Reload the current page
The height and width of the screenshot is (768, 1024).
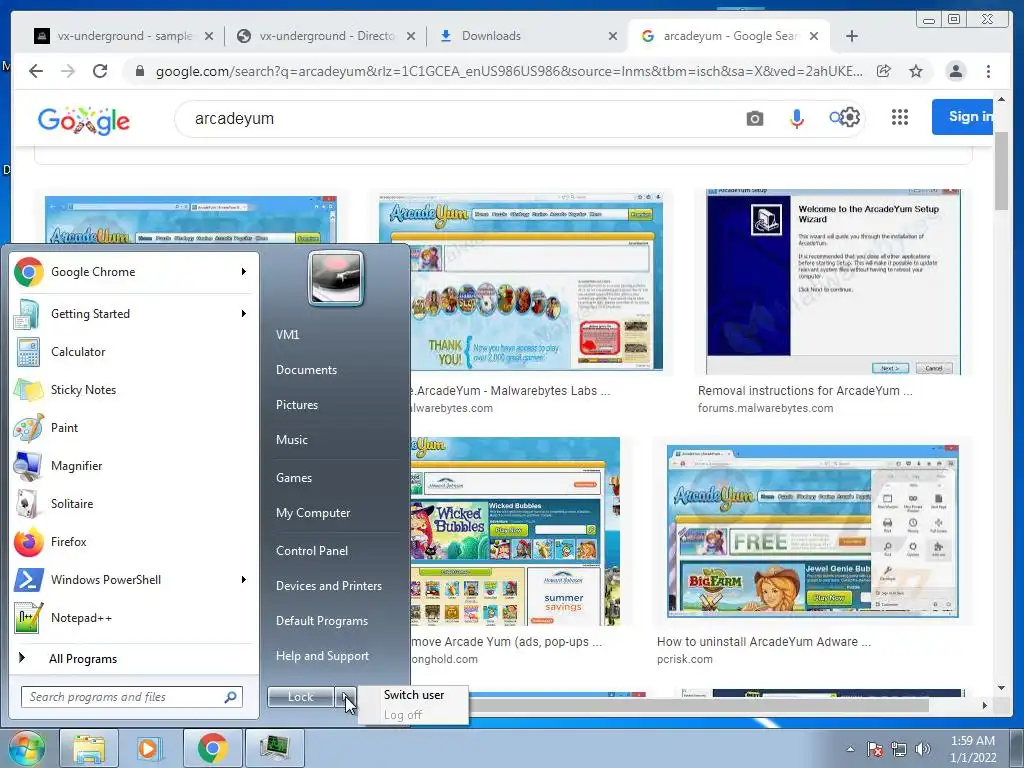[x=100, y=71]
